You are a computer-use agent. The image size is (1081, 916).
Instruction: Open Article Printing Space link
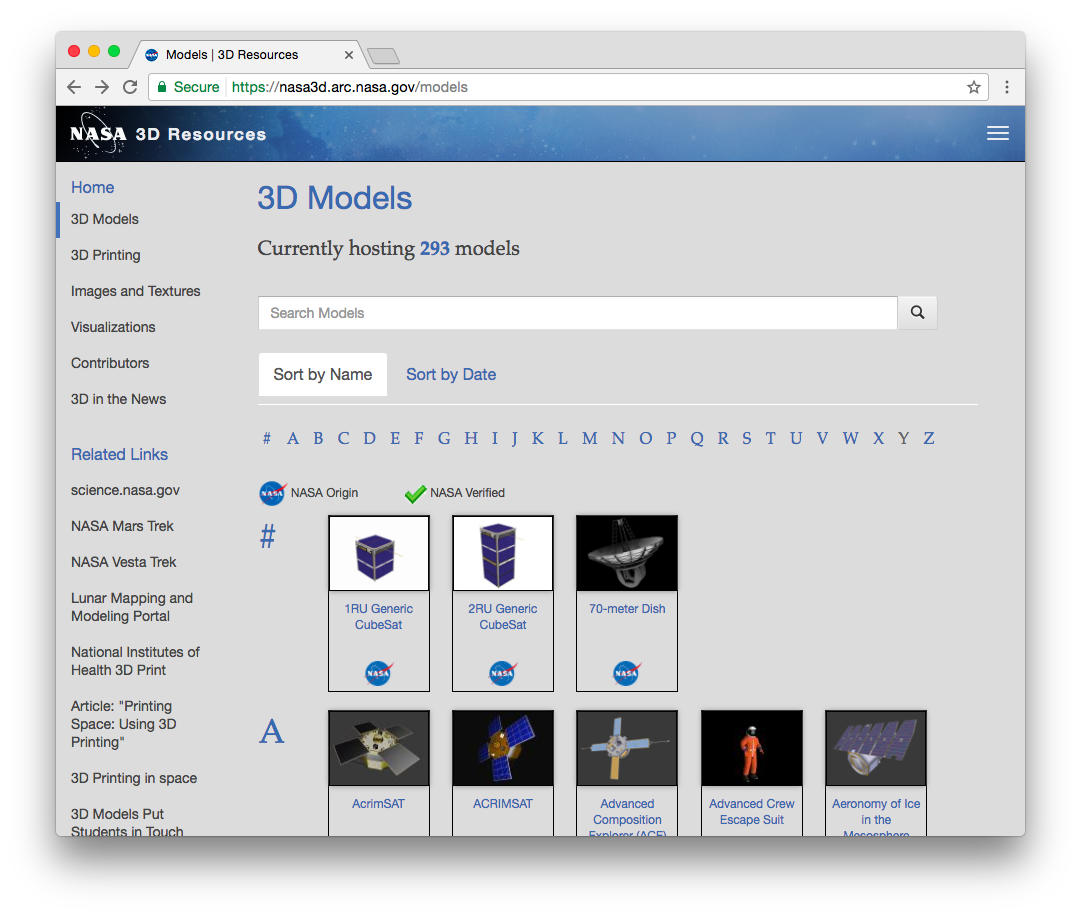coord(123,724)
